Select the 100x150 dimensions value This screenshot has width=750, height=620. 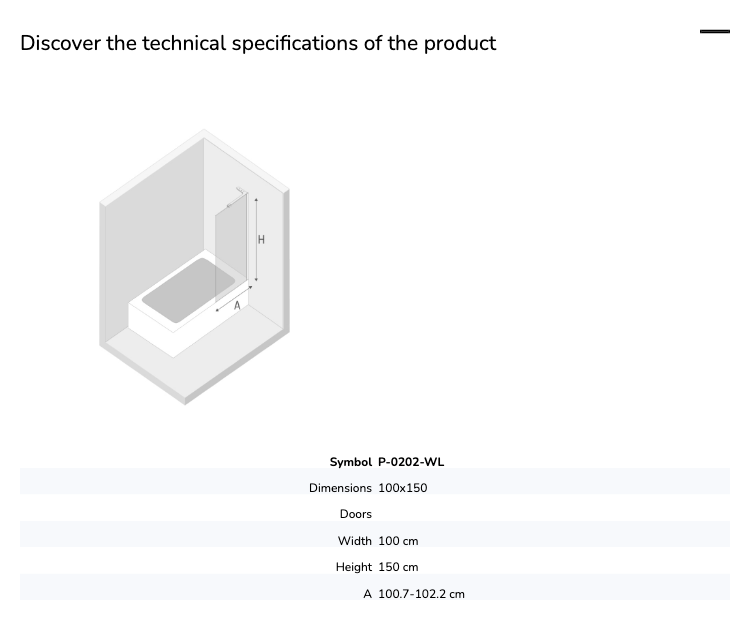[403, 488]
